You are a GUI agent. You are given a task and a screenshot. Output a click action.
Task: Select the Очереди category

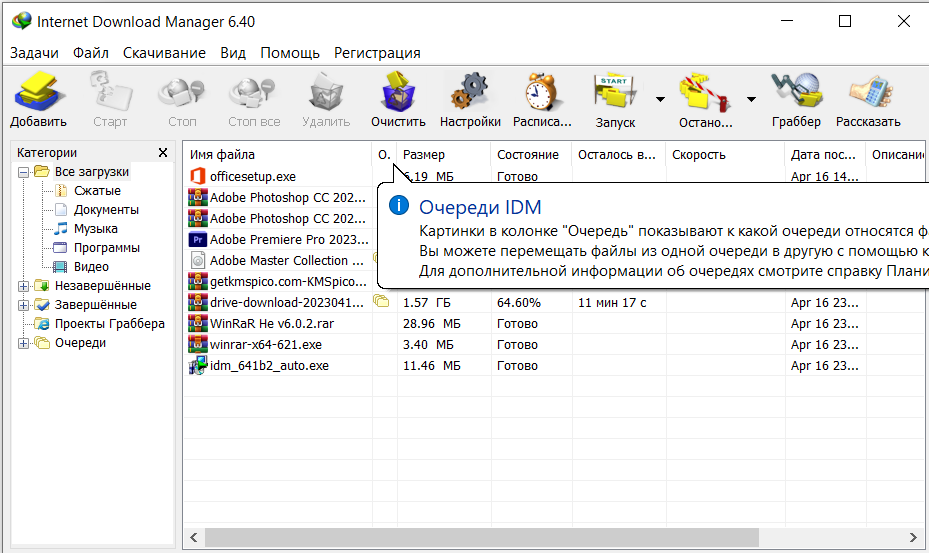click(x=80, y=343)
